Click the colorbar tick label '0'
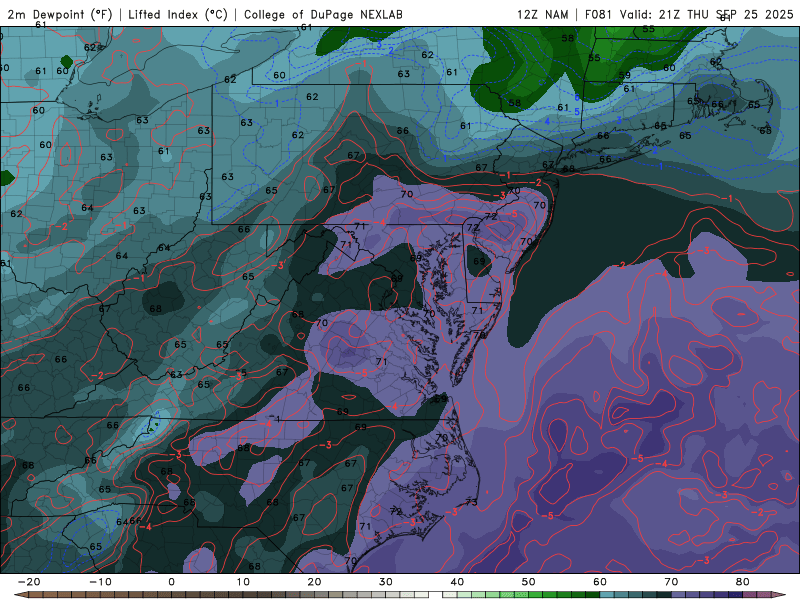This screenshot has width=800, height=600. click(x=171, y=582)
